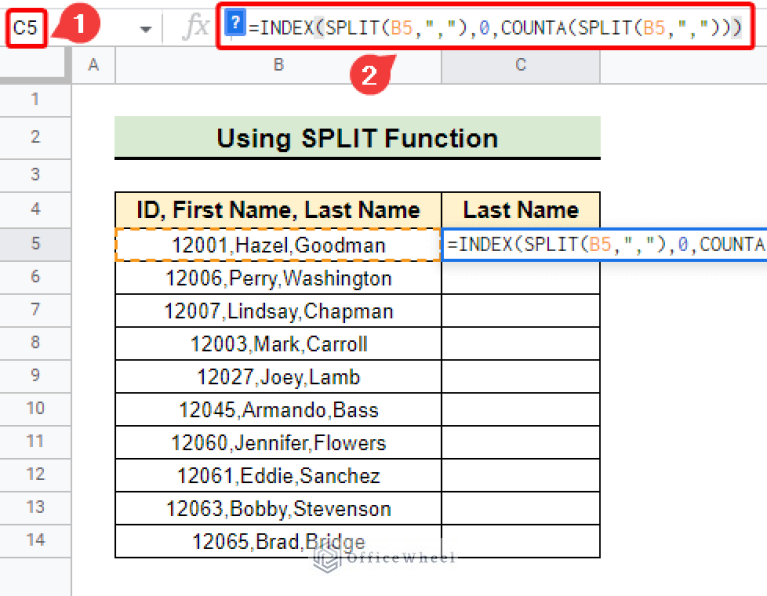Screen dimensions: 767x596
Task: Click empty Last Name cell beside Brad,Bridge
Action: coord(520,541)
